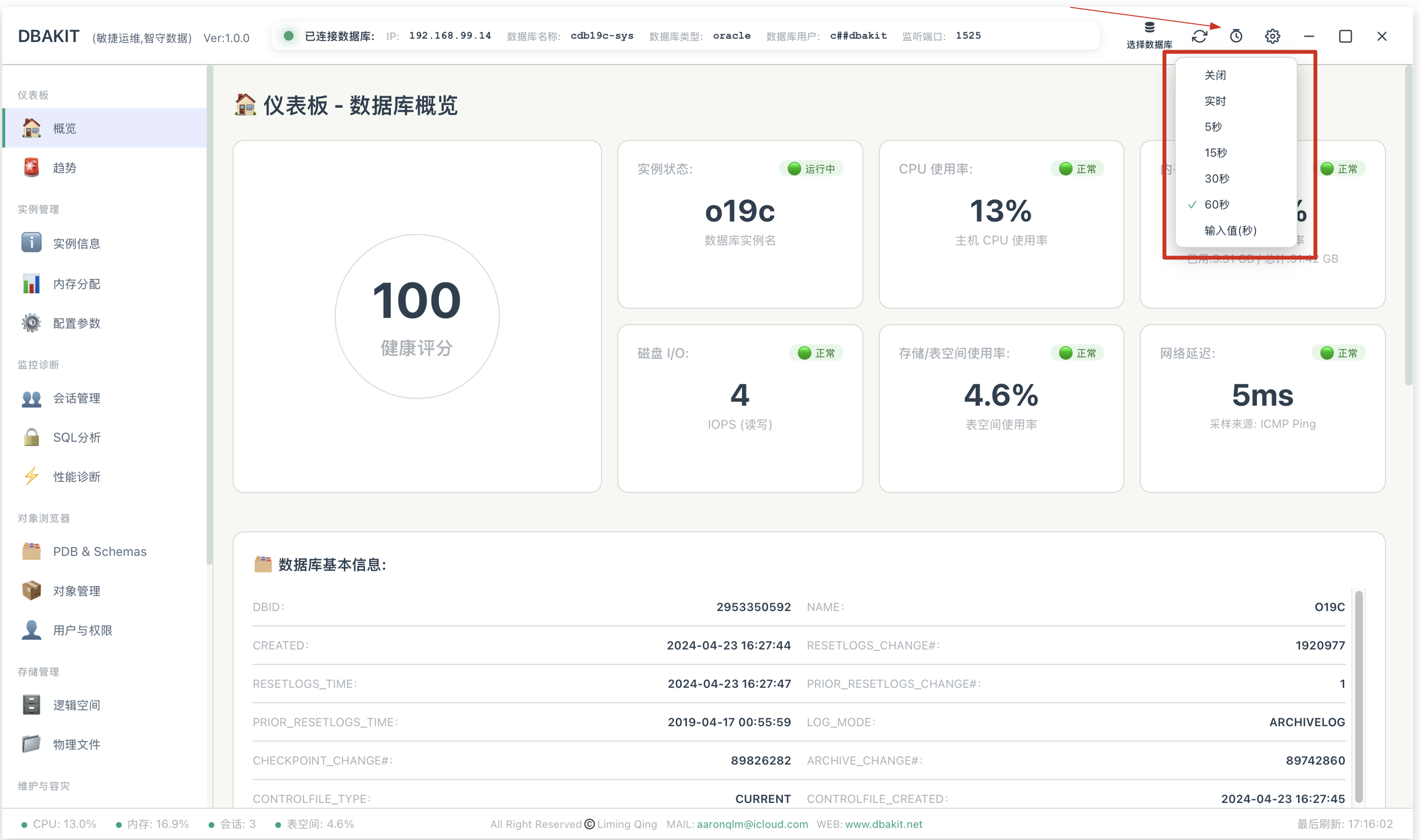The width and height of the screenshot is (1420, 840).
Task: Open the settings gear icon
Action: coord(1272,36)
